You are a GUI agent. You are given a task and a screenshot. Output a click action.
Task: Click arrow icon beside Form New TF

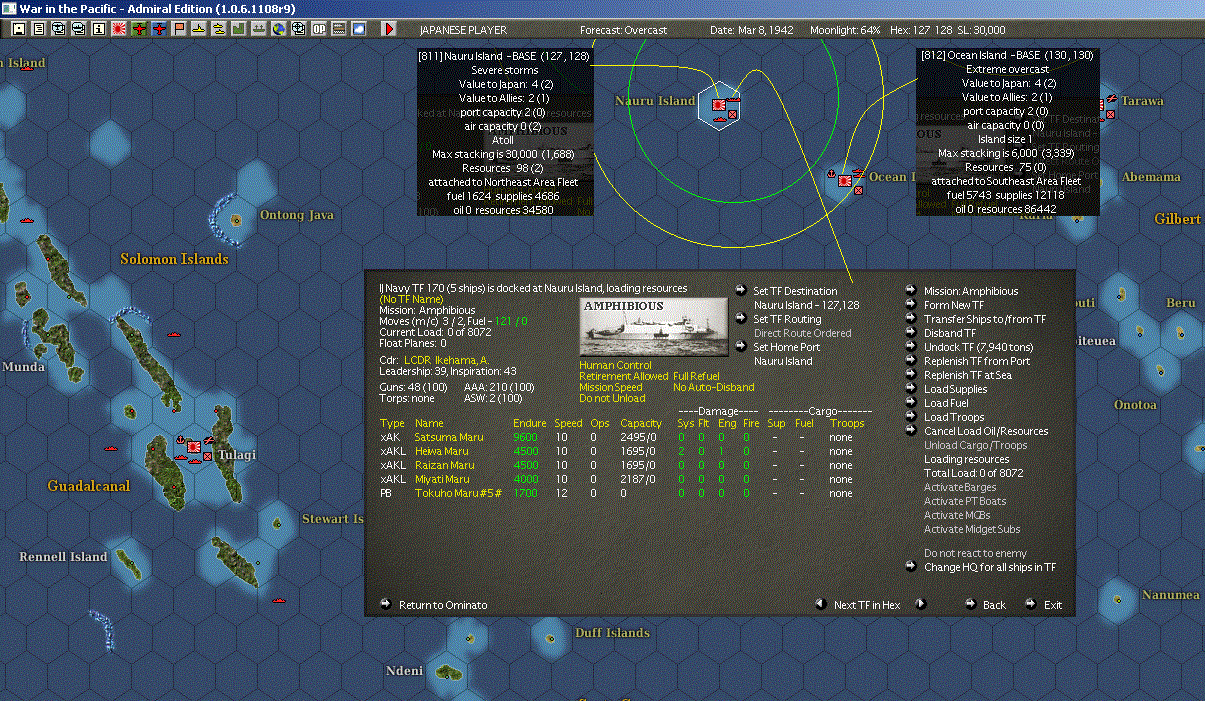click(x=911, y=305)
